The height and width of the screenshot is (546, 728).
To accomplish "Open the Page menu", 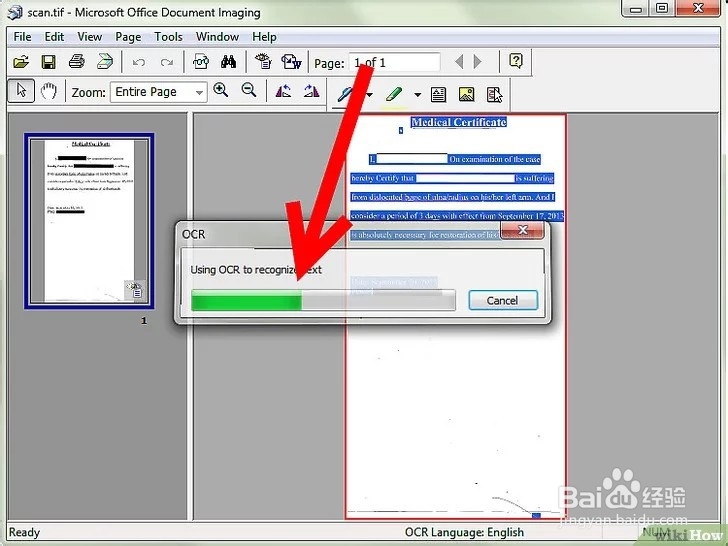I will click(x=128, y=37).
